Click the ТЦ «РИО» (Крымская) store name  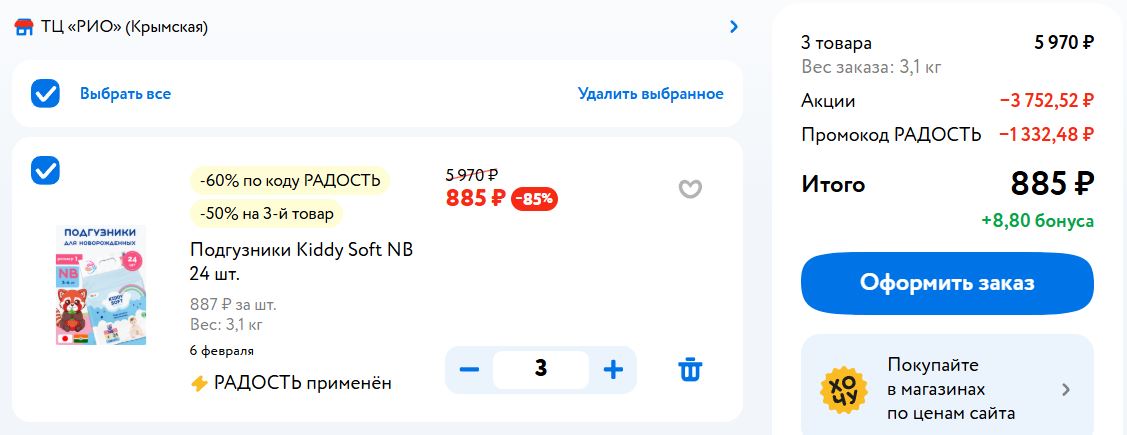(x=124, y=27)
